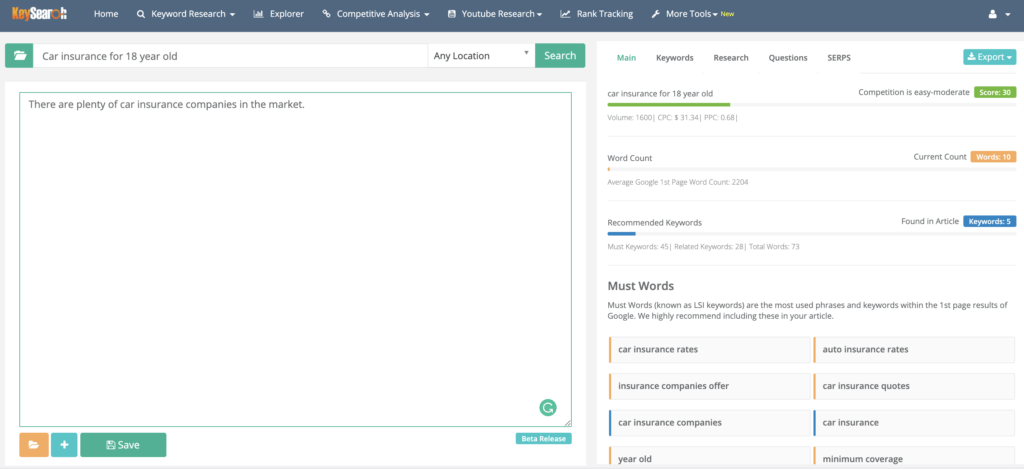Click the green Score: 30 badge

point(995,92)
